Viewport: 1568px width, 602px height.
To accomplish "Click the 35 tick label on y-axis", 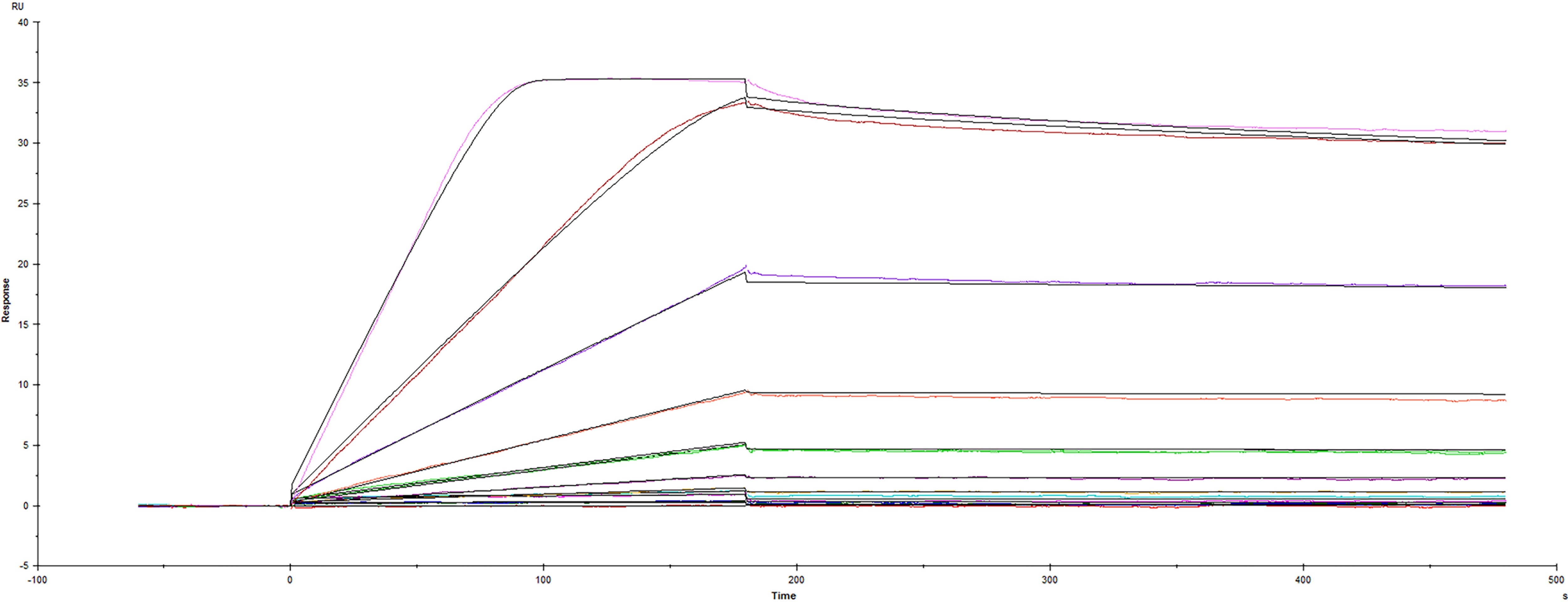I will pos(23,83).
